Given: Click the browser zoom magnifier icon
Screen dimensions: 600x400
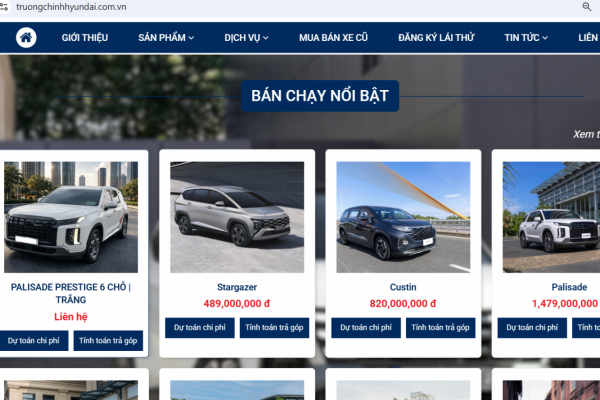Looking at the screenshot, I should pos(586,7).
